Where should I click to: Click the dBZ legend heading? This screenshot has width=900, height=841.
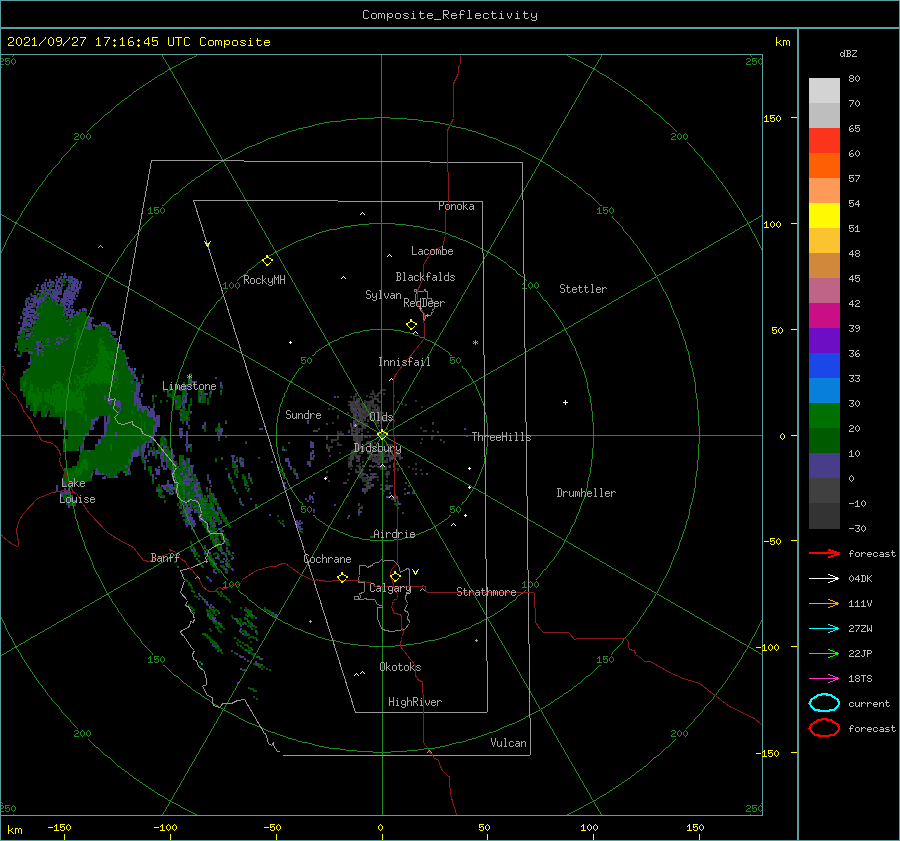coord(848,53)
